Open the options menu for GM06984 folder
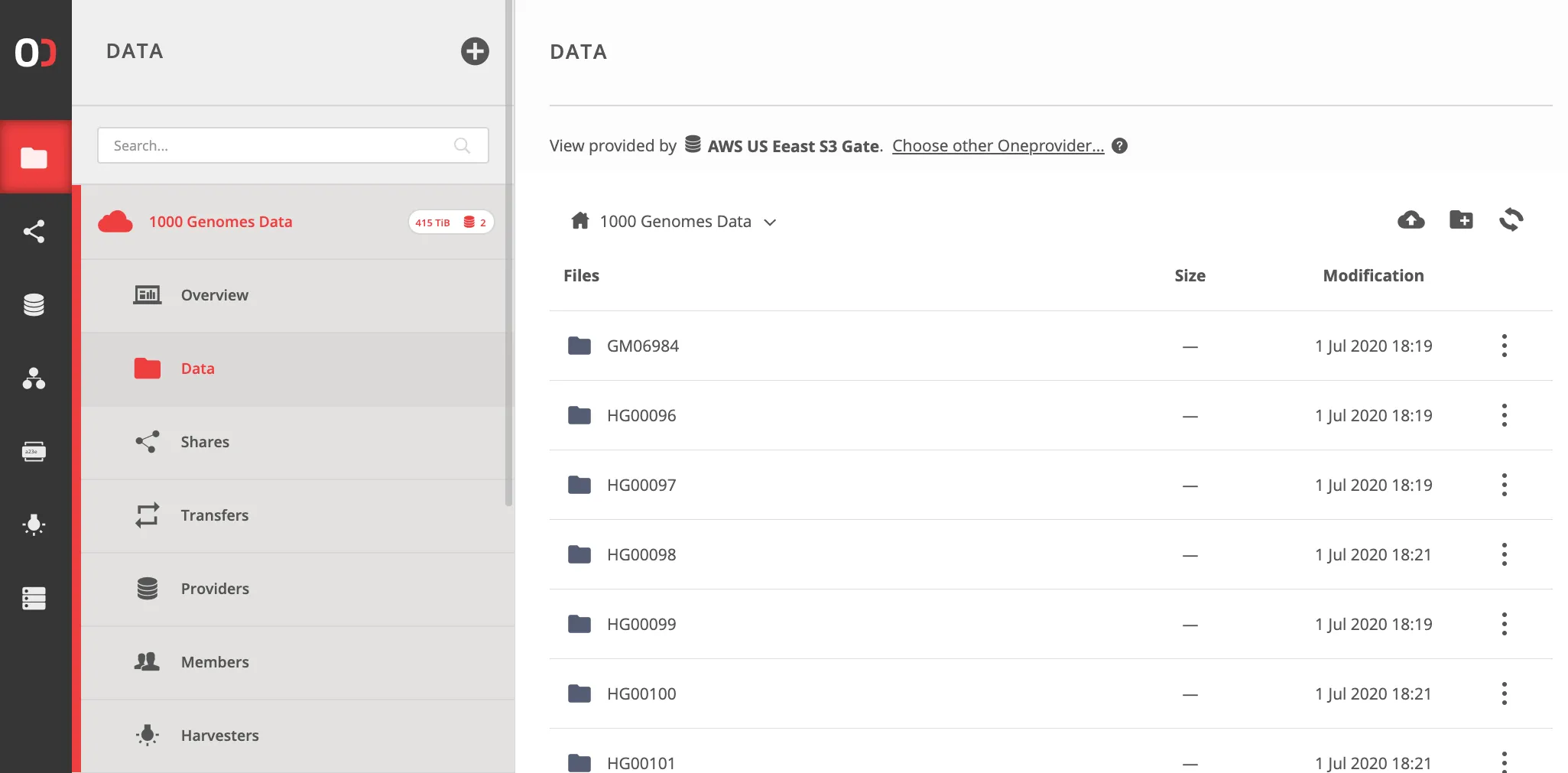Viewport: 1568px width, 773px height. coord(1504,346)
